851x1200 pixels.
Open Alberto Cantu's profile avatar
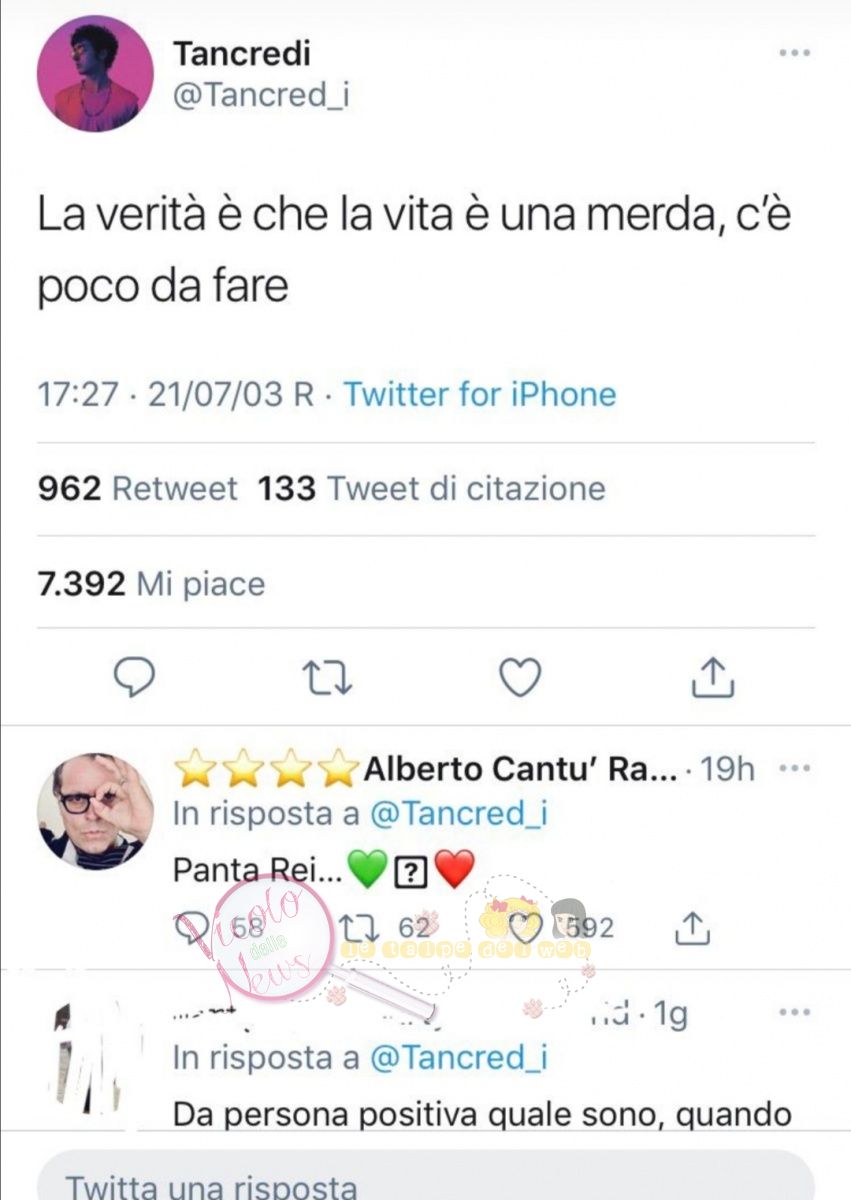pyautogui.click(x=95, y=811)
